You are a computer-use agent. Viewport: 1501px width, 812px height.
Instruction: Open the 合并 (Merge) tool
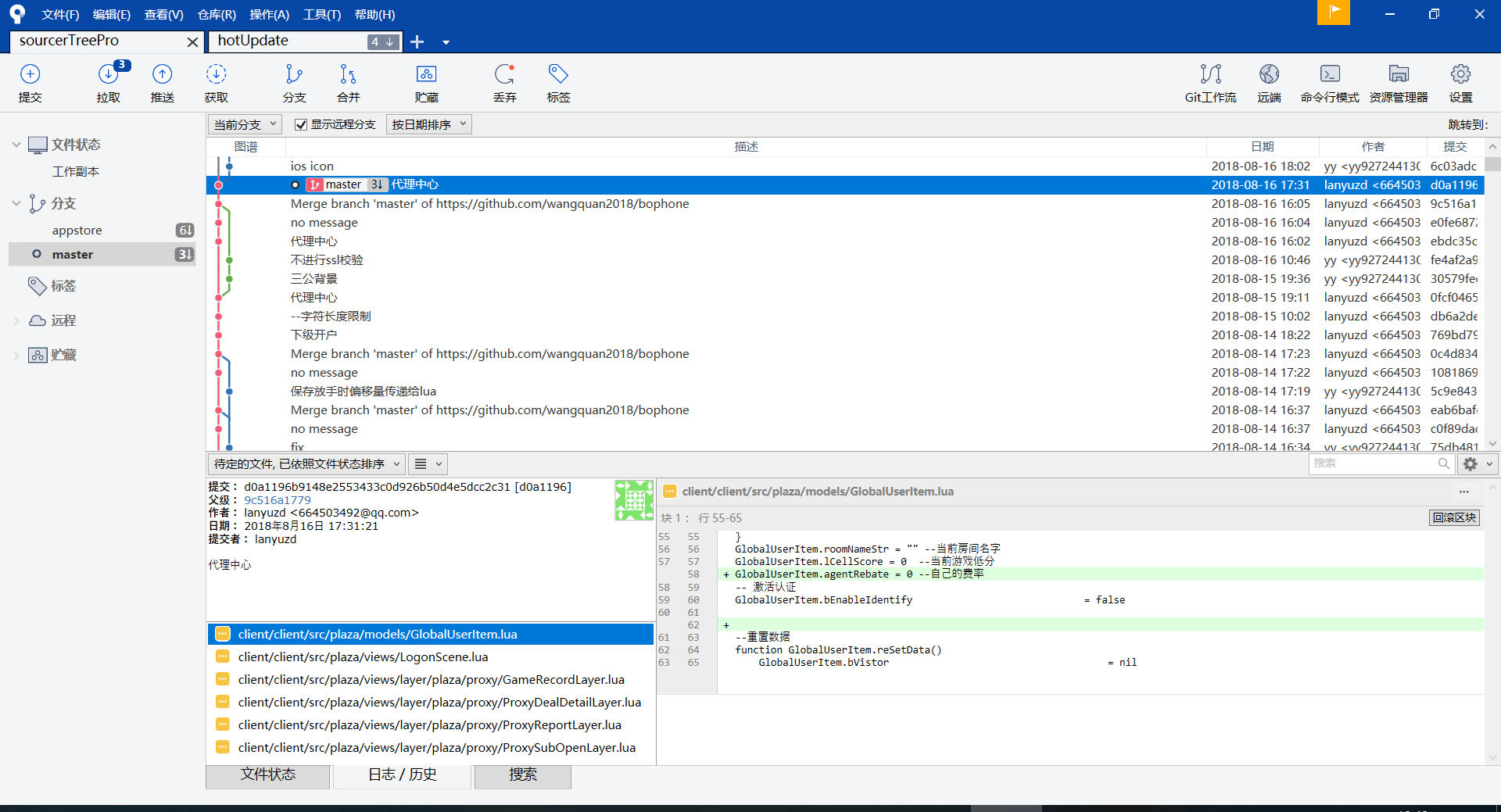348,83
